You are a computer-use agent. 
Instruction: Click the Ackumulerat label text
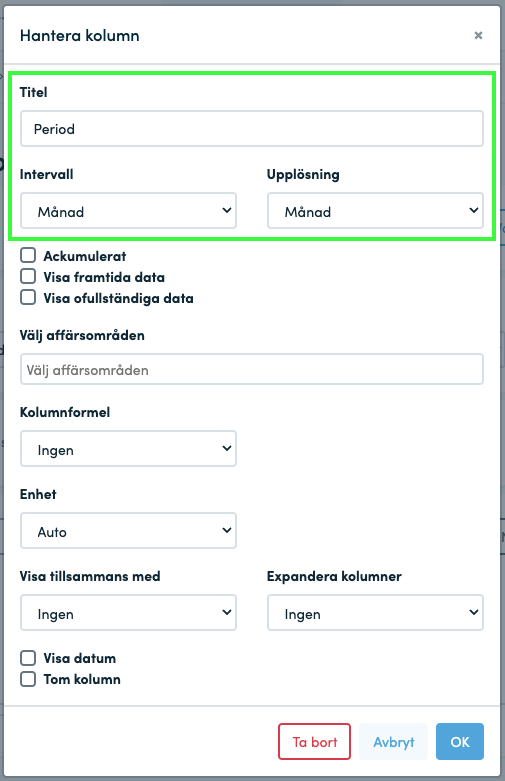(x=85, y=256)
